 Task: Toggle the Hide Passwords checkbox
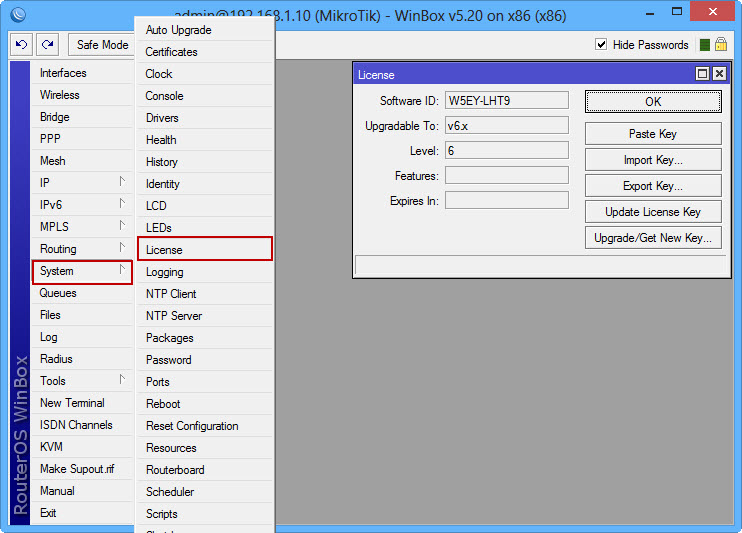tap(601, 44)
